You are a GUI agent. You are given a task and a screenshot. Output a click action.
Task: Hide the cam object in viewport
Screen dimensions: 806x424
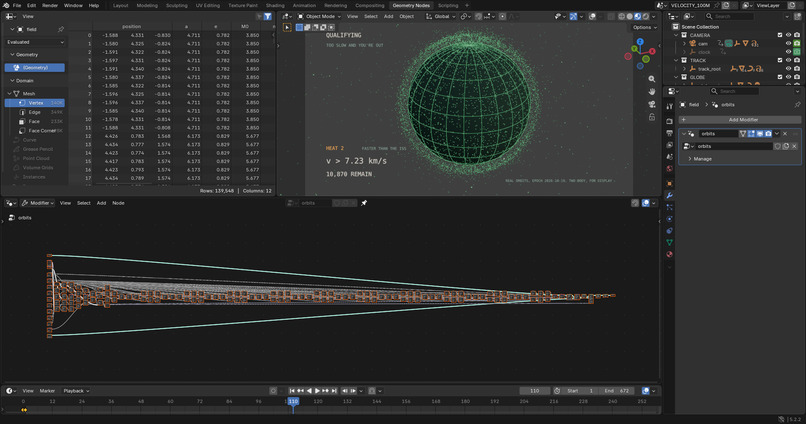tap(788, 44)
